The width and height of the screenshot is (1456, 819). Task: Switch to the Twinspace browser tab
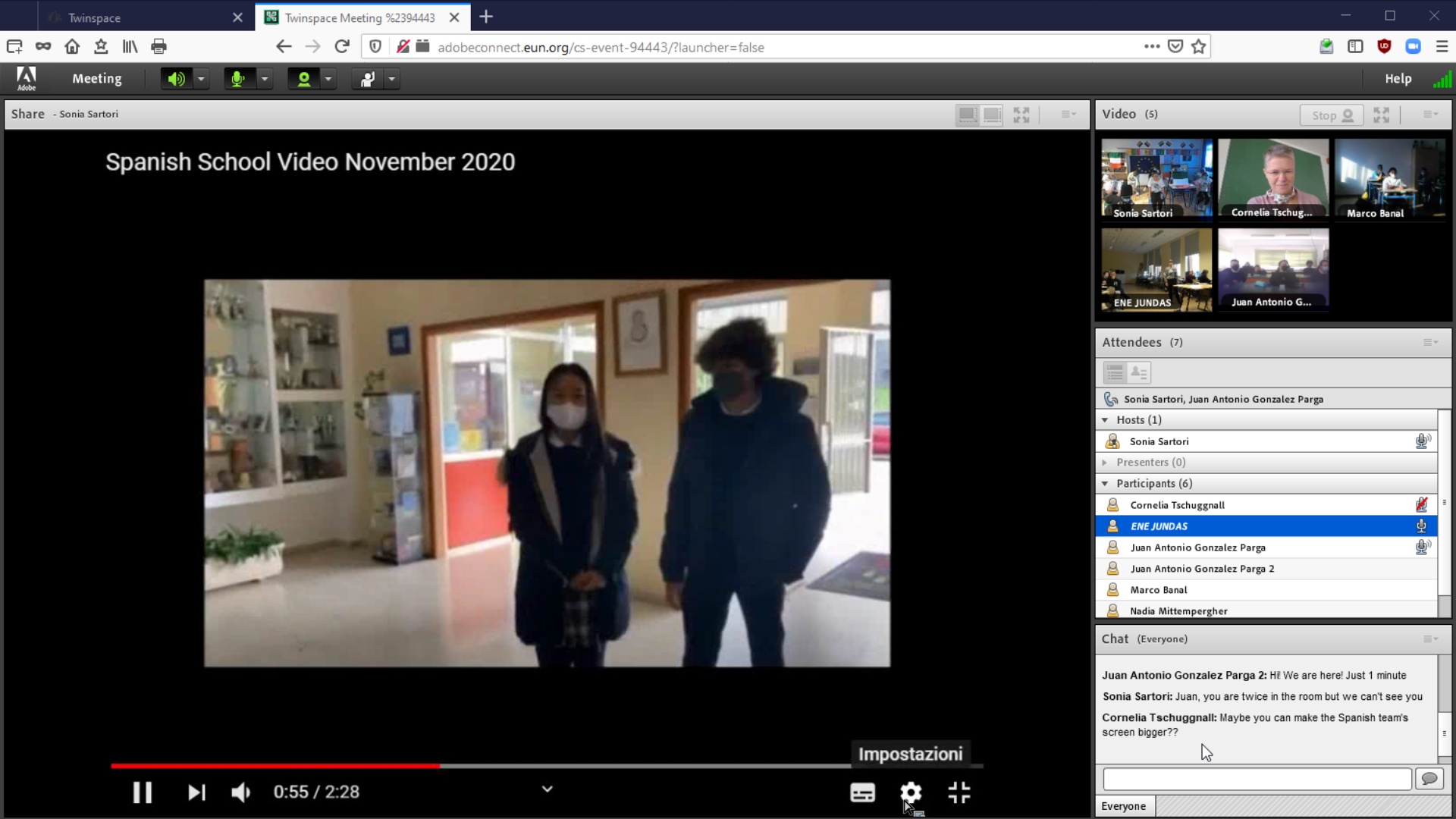click(x=95, y=17)
